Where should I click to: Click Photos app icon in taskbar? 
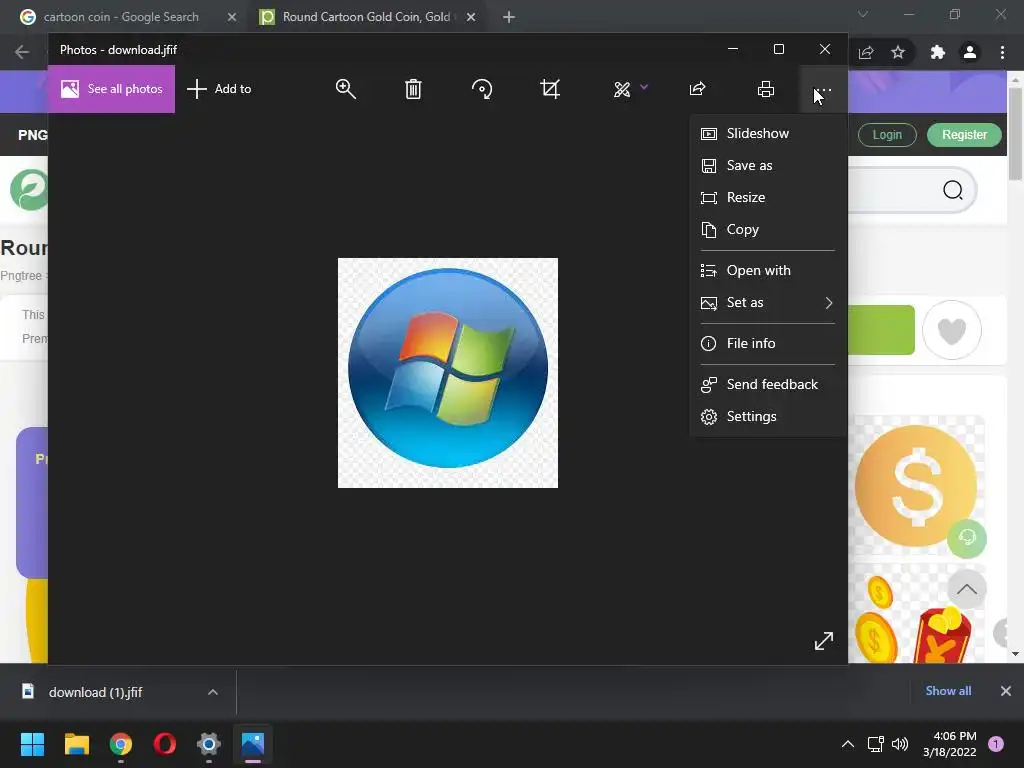253,744
